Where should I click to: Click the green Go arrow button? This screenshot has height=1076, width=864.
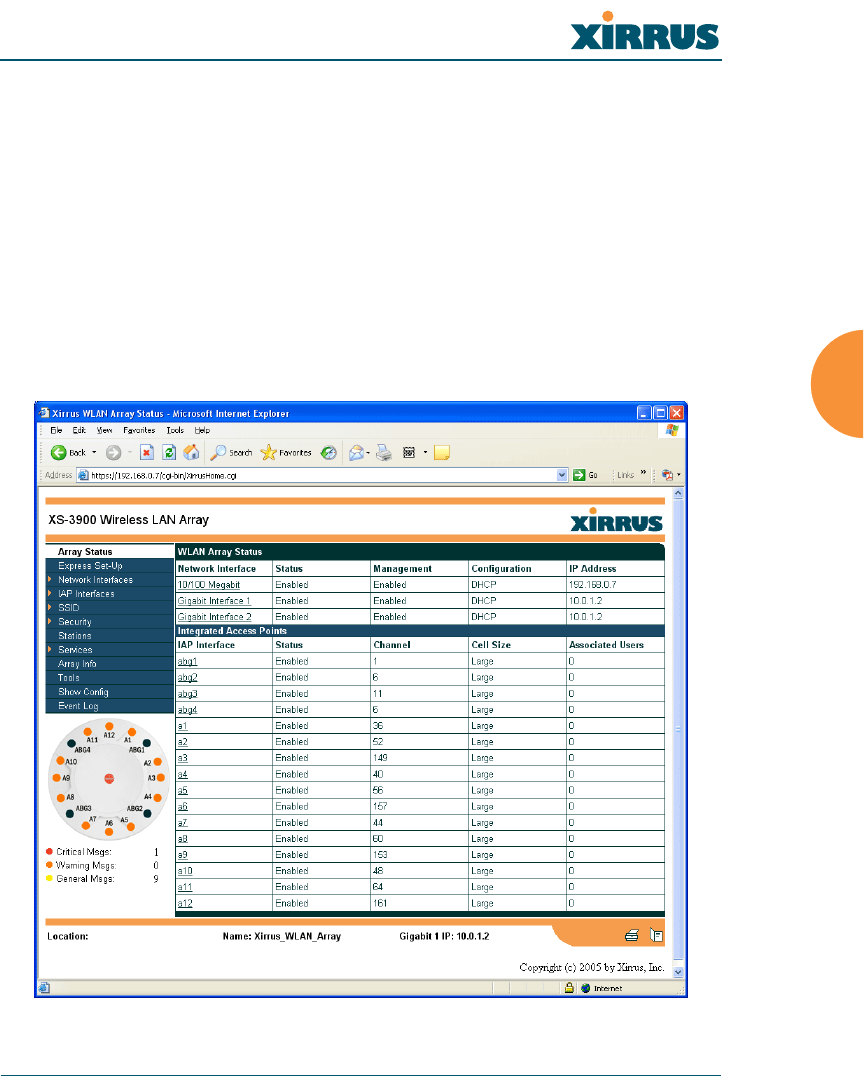(x=579, y=475)
